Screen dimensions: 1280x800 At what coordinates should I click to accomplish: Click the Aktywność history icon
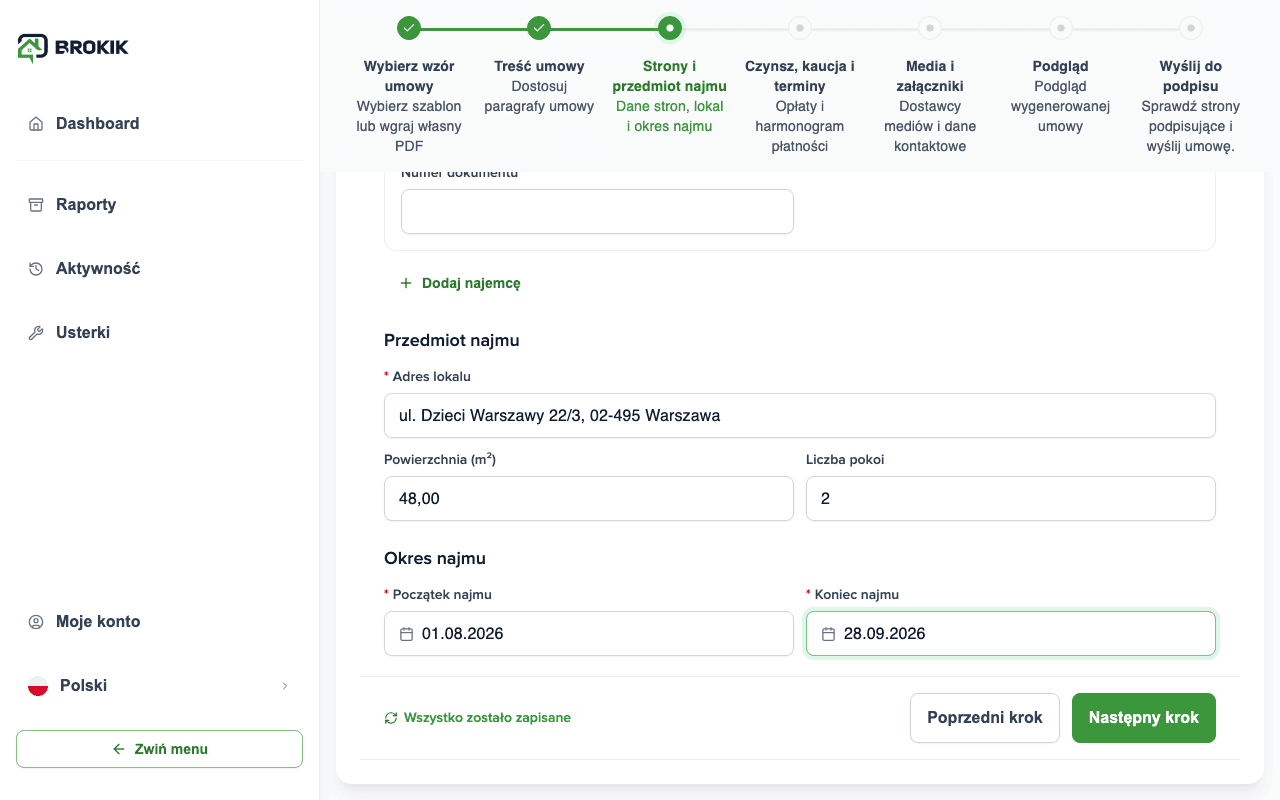36,269
